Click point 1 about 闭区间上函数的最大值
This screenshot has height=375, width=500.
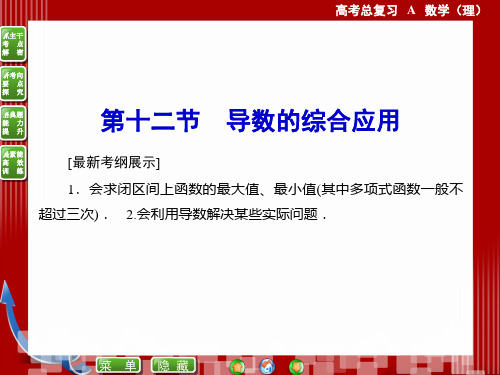tap(266, 189)
